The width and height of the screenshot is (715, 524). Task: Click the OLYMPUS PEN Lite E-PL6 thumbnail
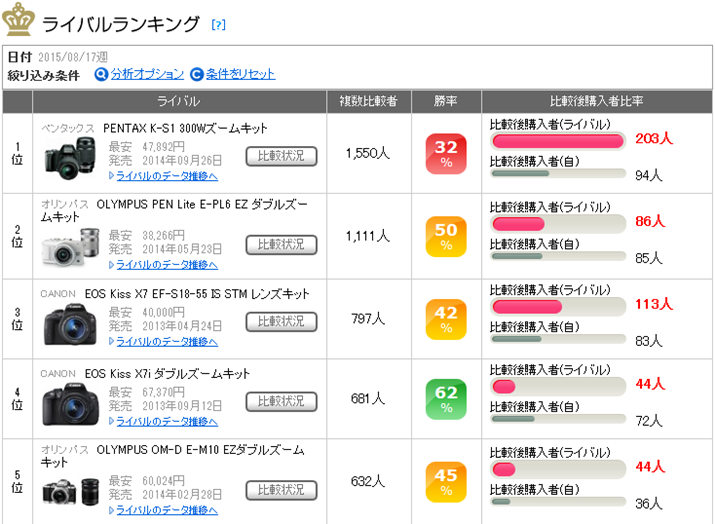tap(70, 244)
